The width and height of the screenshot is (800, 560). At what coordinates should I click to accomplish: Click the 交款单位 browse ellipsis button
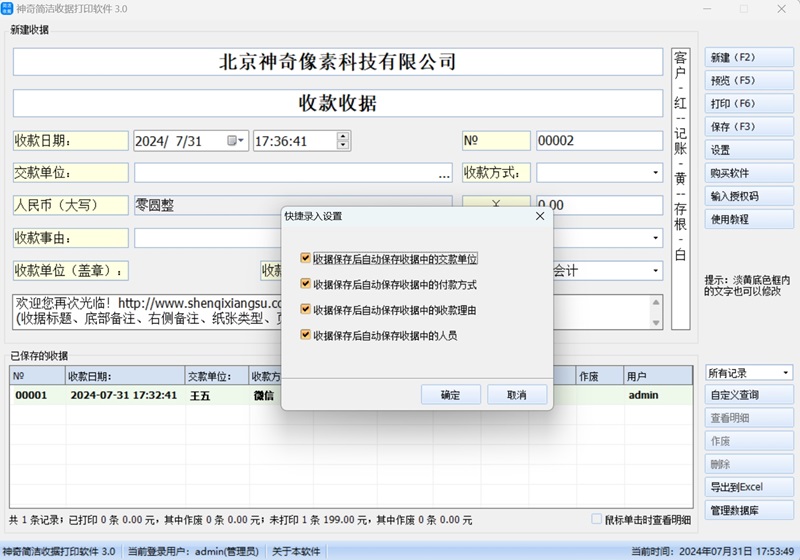pyautogui.click(x=444, y=174)
